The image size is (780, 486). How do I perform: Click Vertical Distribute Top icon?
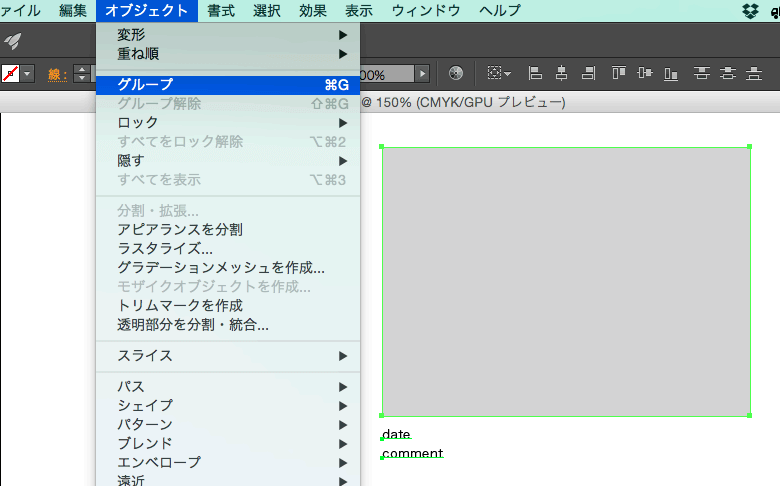pos(701,73)
